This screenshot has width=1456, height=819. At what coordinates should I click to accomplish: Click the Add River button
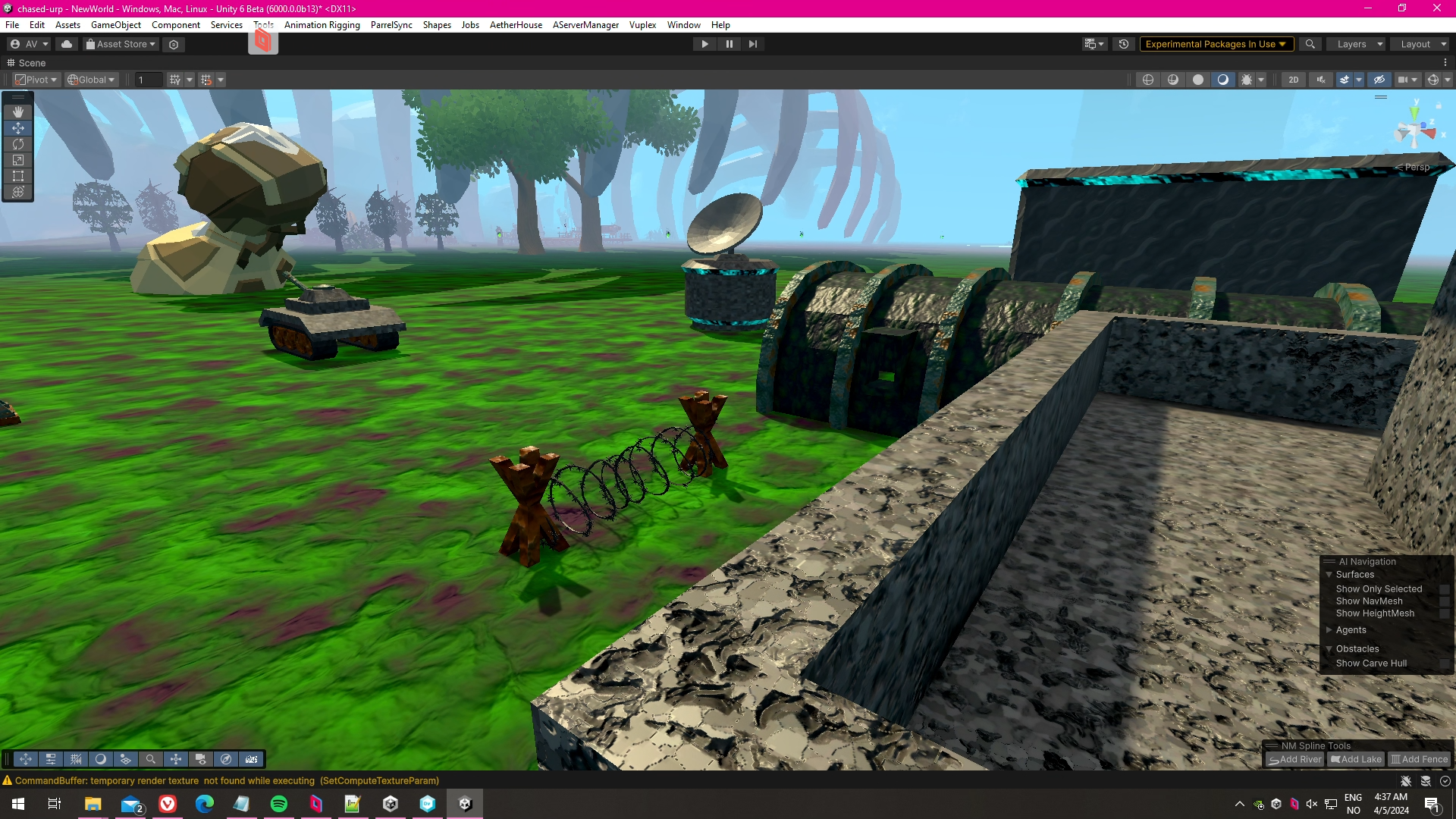click(x=1295, y=759)
